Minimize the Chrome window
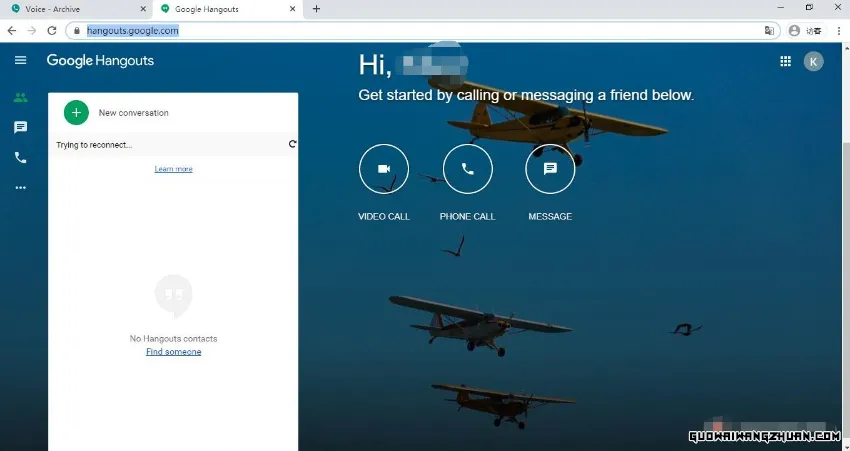The image size is (850, 451). (781, 8)
